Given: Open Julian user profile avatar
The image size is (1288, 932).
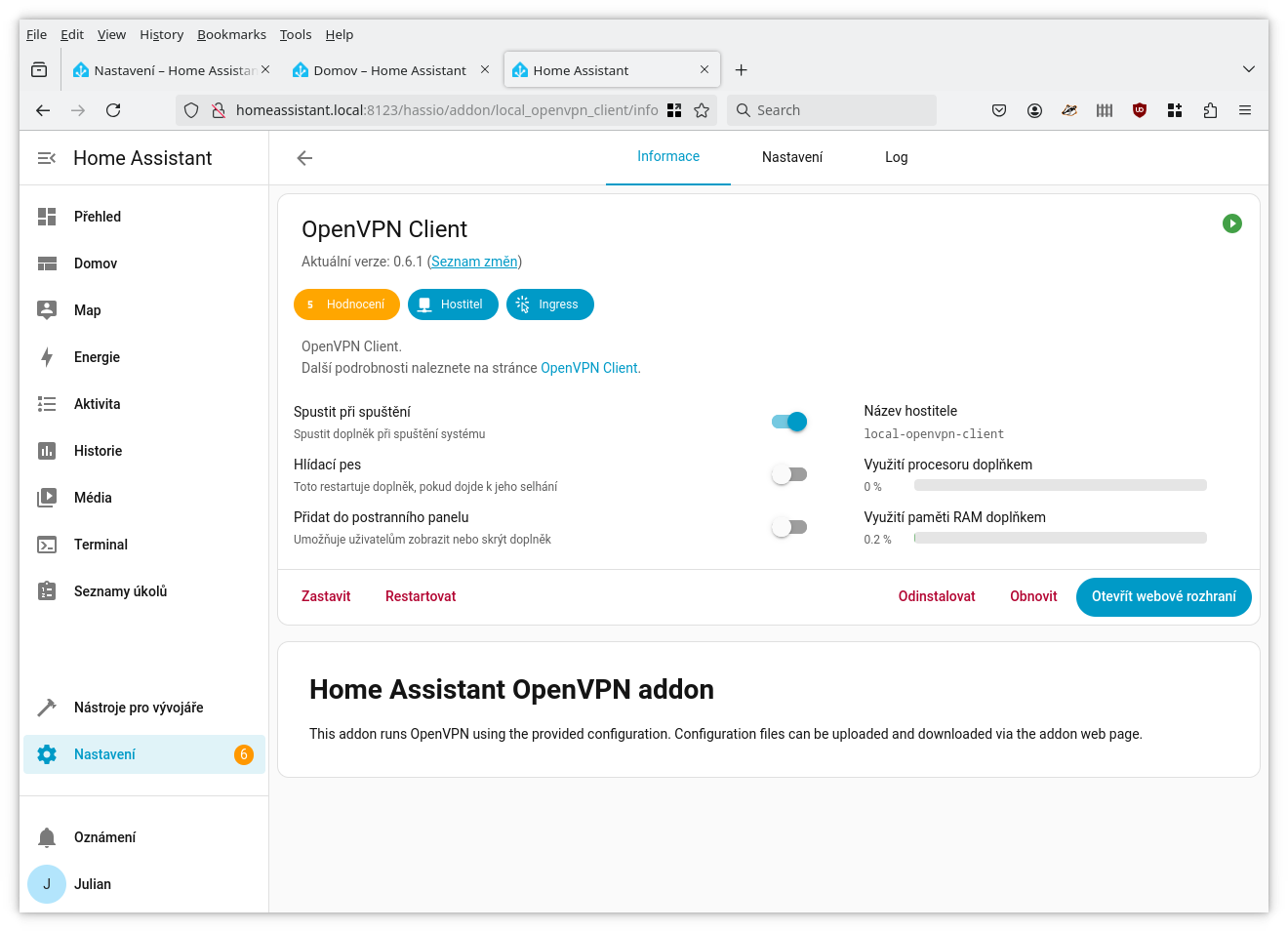Looking at the screenshot, I should pyautogui.click(x=47, y=884).
